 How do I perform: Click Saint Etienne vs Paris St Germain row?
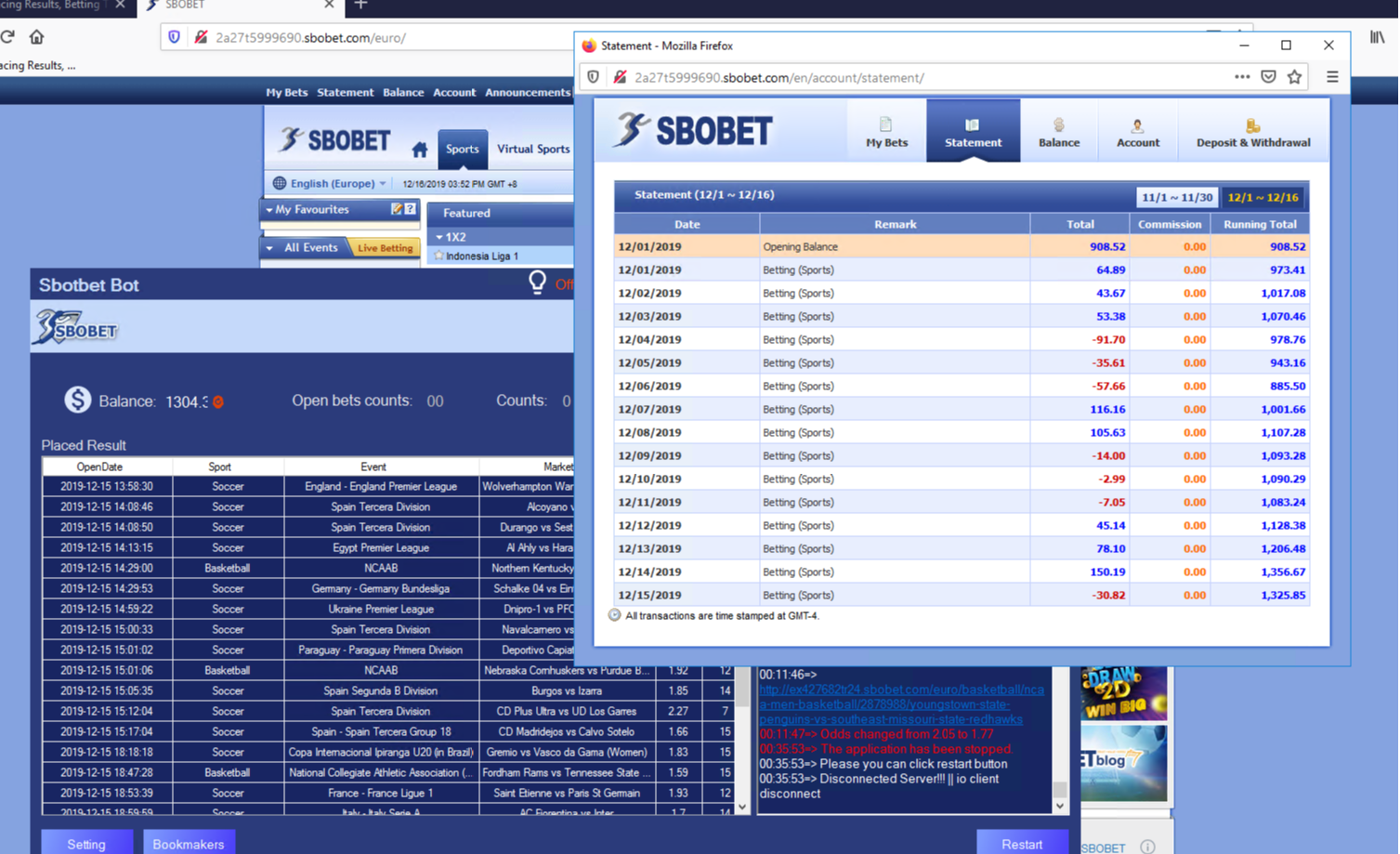coord(390,793)
